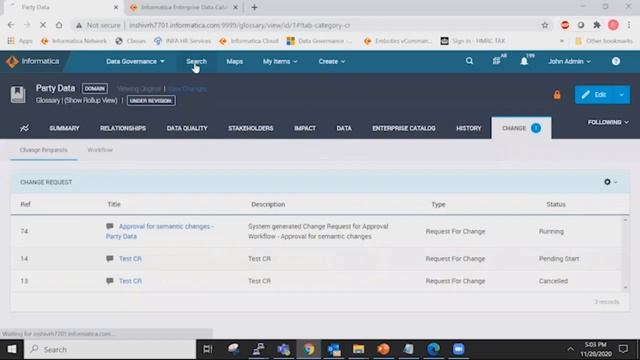Open the help question mark icon
The height and width of the screenshot is (360, 640).
coord(616,62)
